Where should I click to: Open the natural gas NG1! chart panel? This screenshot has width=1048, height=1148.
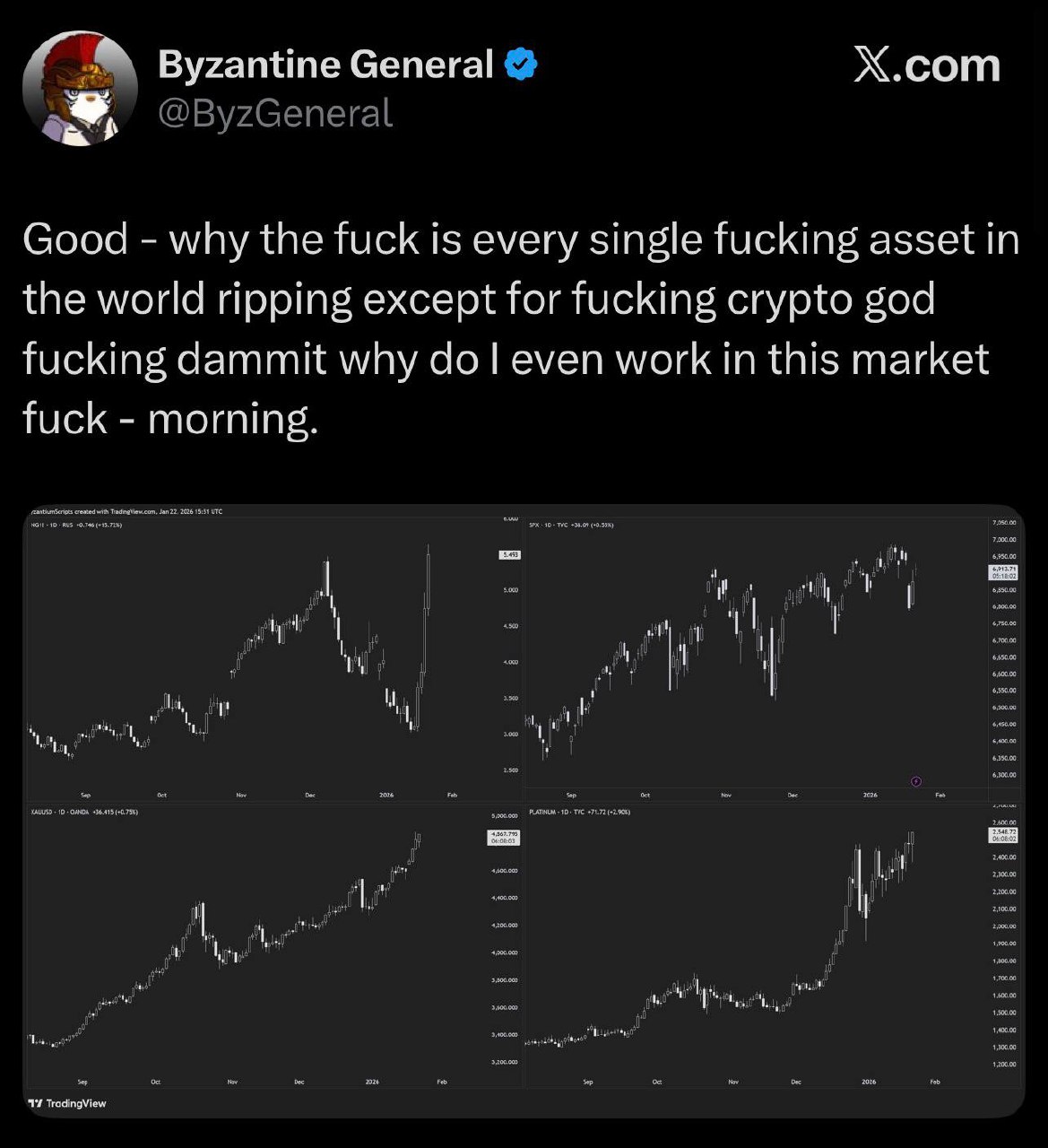click(260, 655)
